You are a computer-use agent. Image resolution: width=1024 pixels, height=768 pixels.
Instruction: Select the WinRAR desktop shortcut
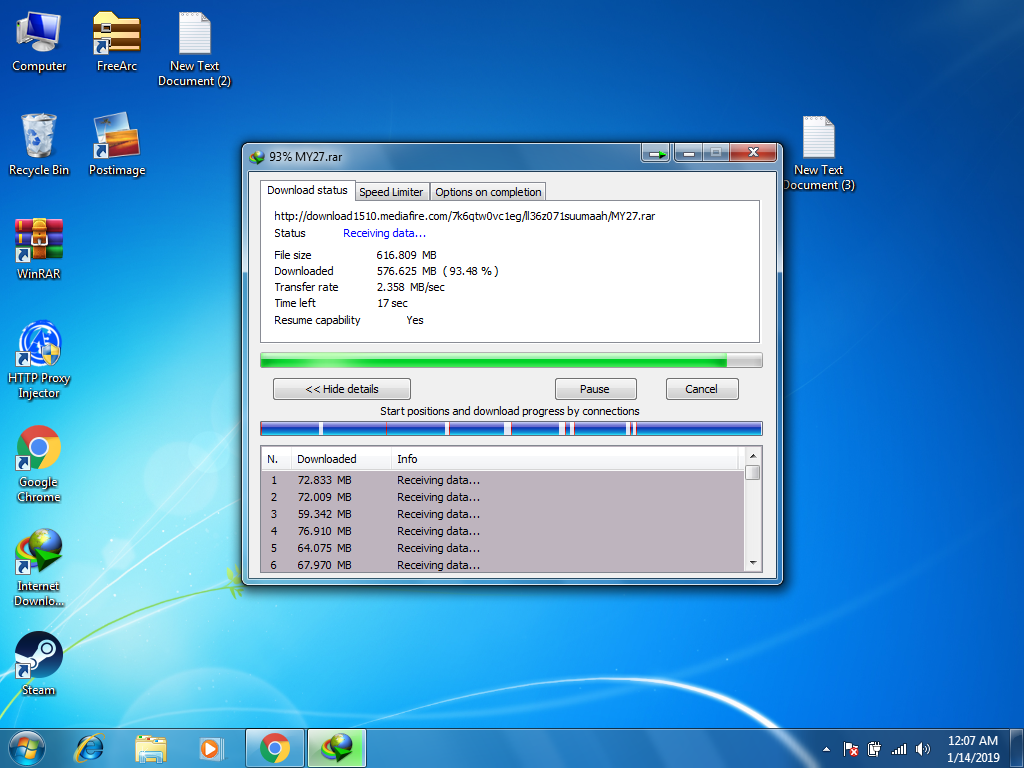tap(39, 249)
